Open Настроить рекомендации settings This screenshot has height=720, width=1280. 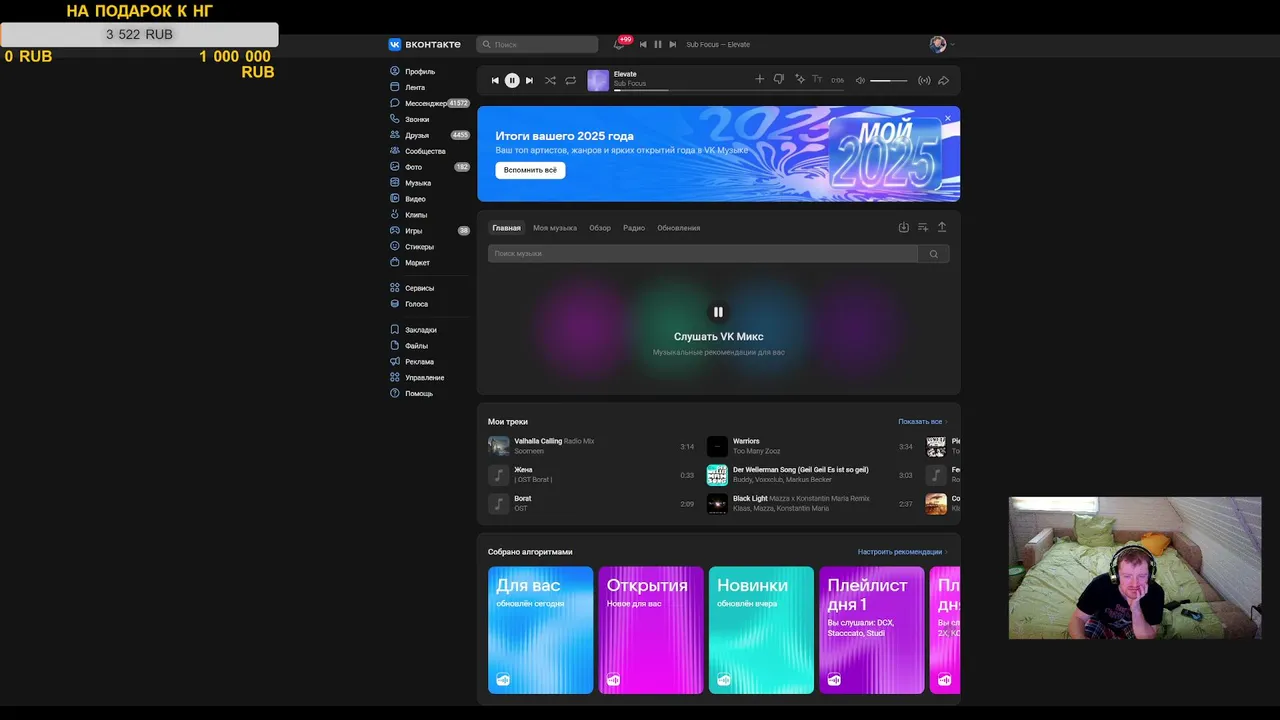tap(903, 552)
